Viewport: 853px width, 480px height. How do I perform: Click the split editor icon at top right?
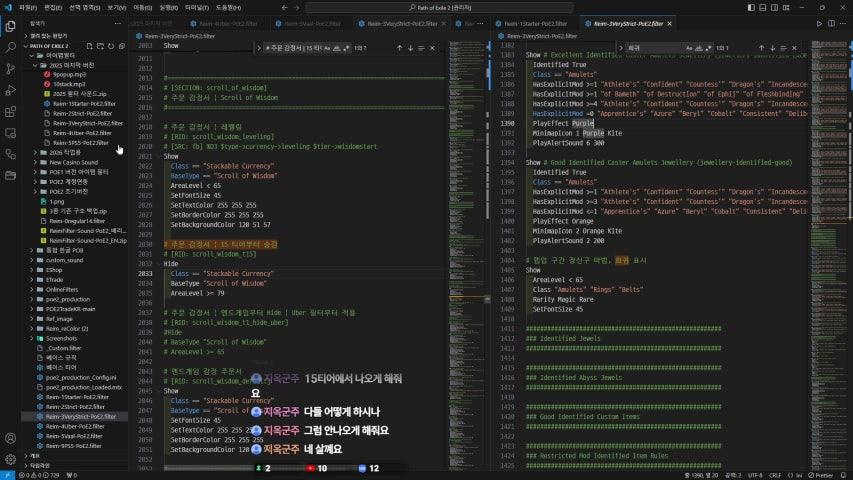click(x=832, y=22)
